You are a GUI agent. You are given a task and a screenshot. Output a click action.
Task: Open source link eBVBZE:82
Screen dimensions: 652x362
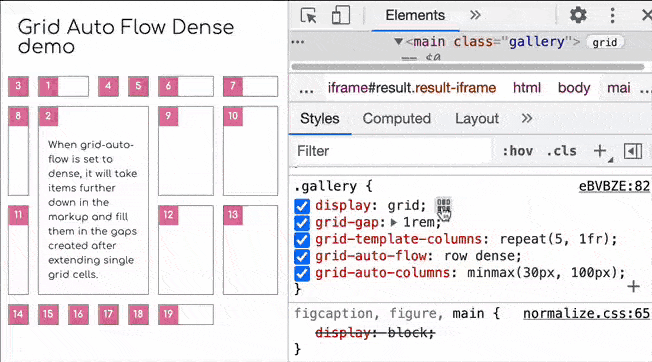click(x=614, y=187)
